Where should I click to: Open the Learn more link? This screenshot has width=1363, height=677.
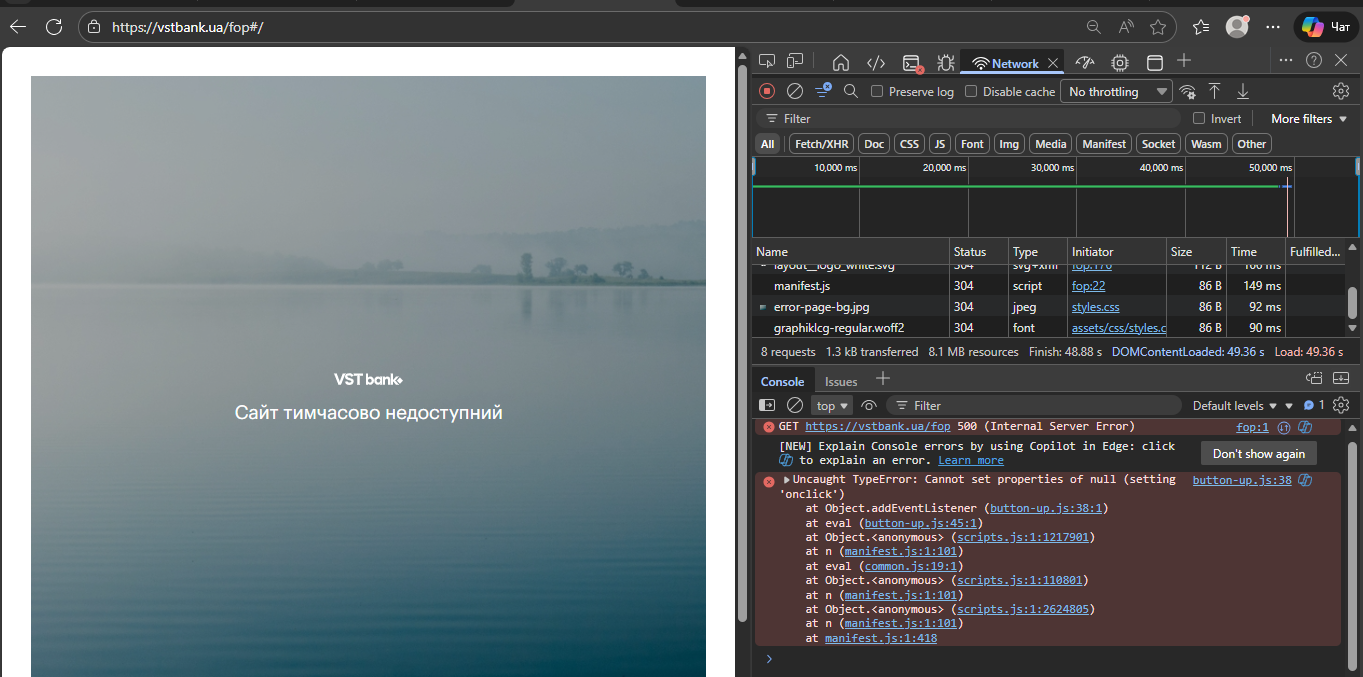971,460
